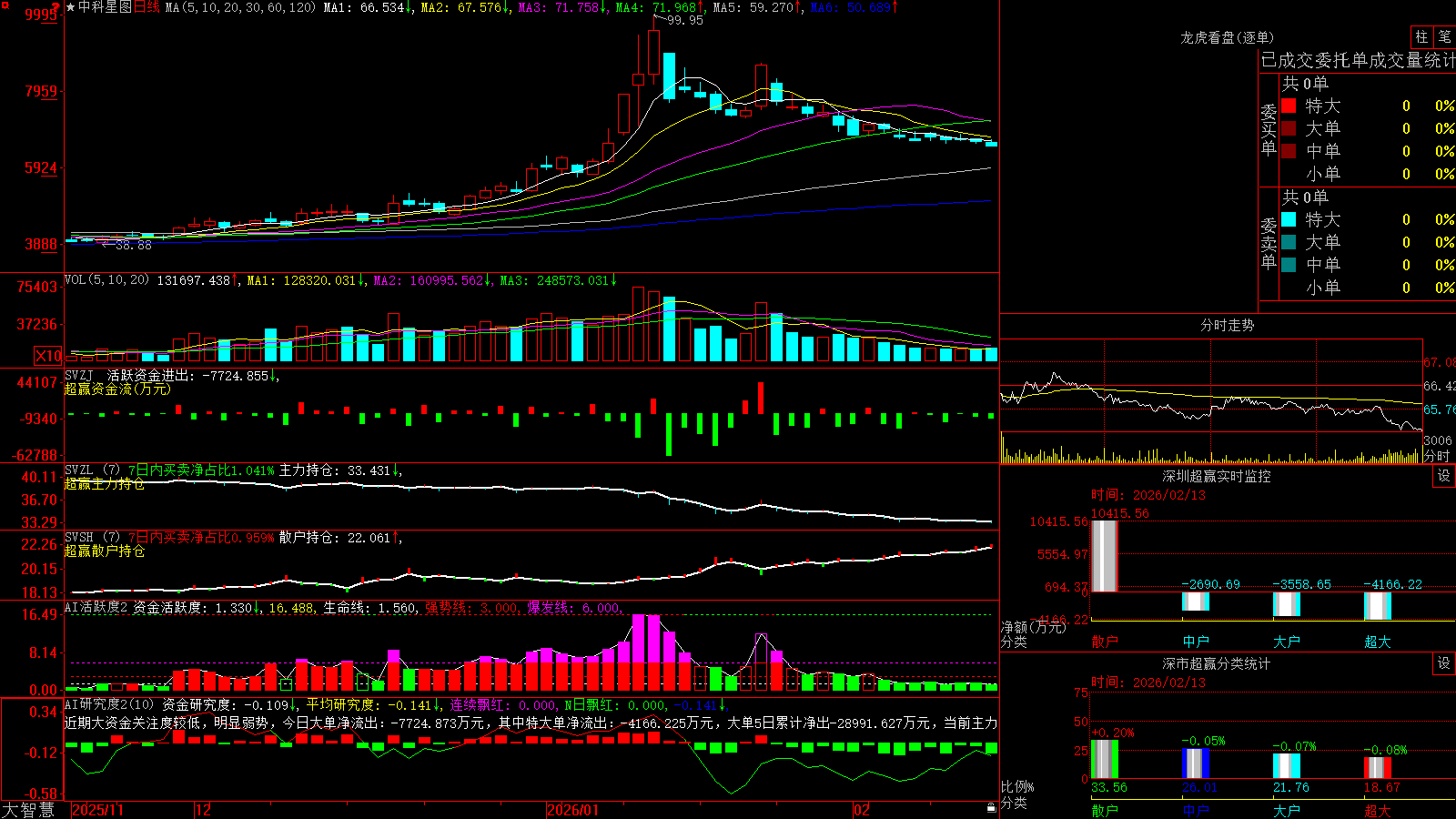1456x819 pixels.
Task: Click the 大智慧 logo at bottom-left
Action: [28, 810]
